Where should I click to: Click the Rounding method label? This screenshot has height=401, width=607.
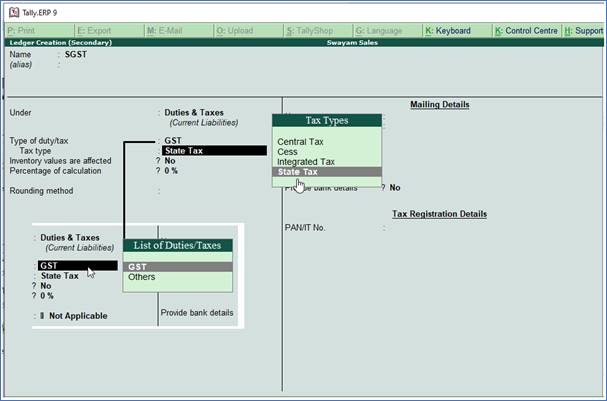[41, 191]
